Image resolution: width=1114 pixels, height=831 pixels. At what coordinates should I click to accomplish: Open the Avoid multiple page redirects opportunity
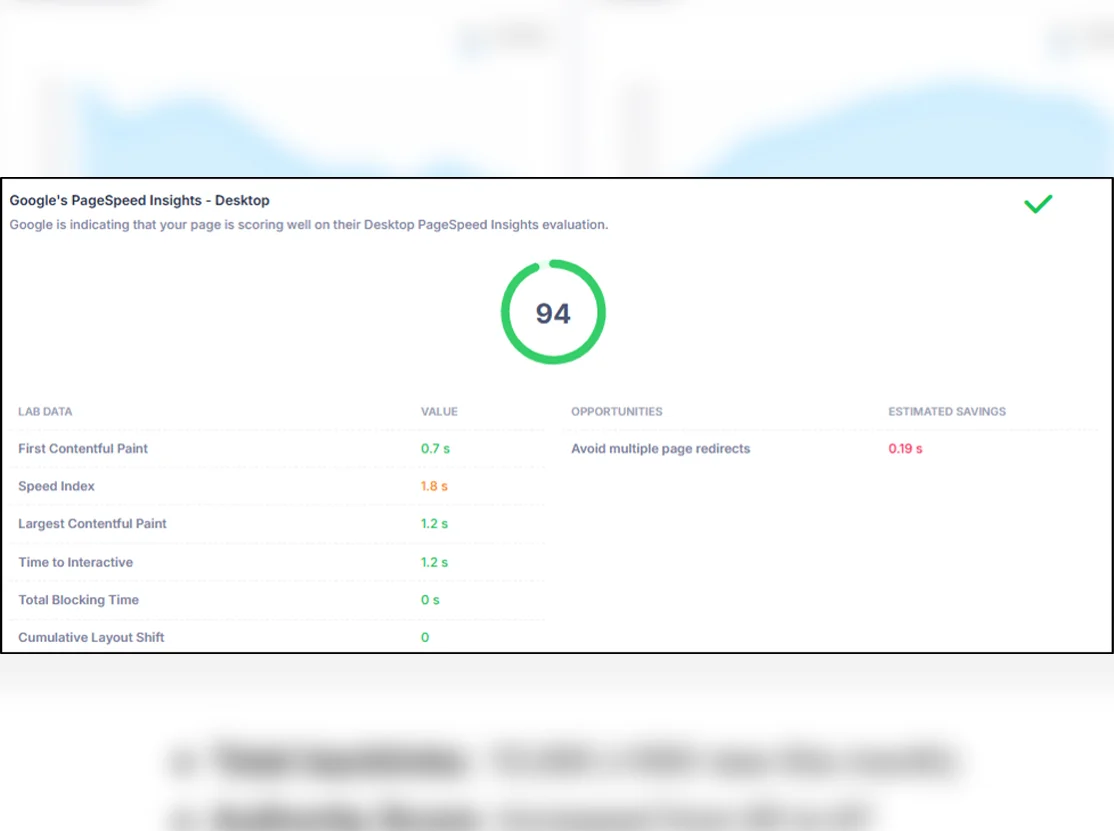click(x=660, y=449)
